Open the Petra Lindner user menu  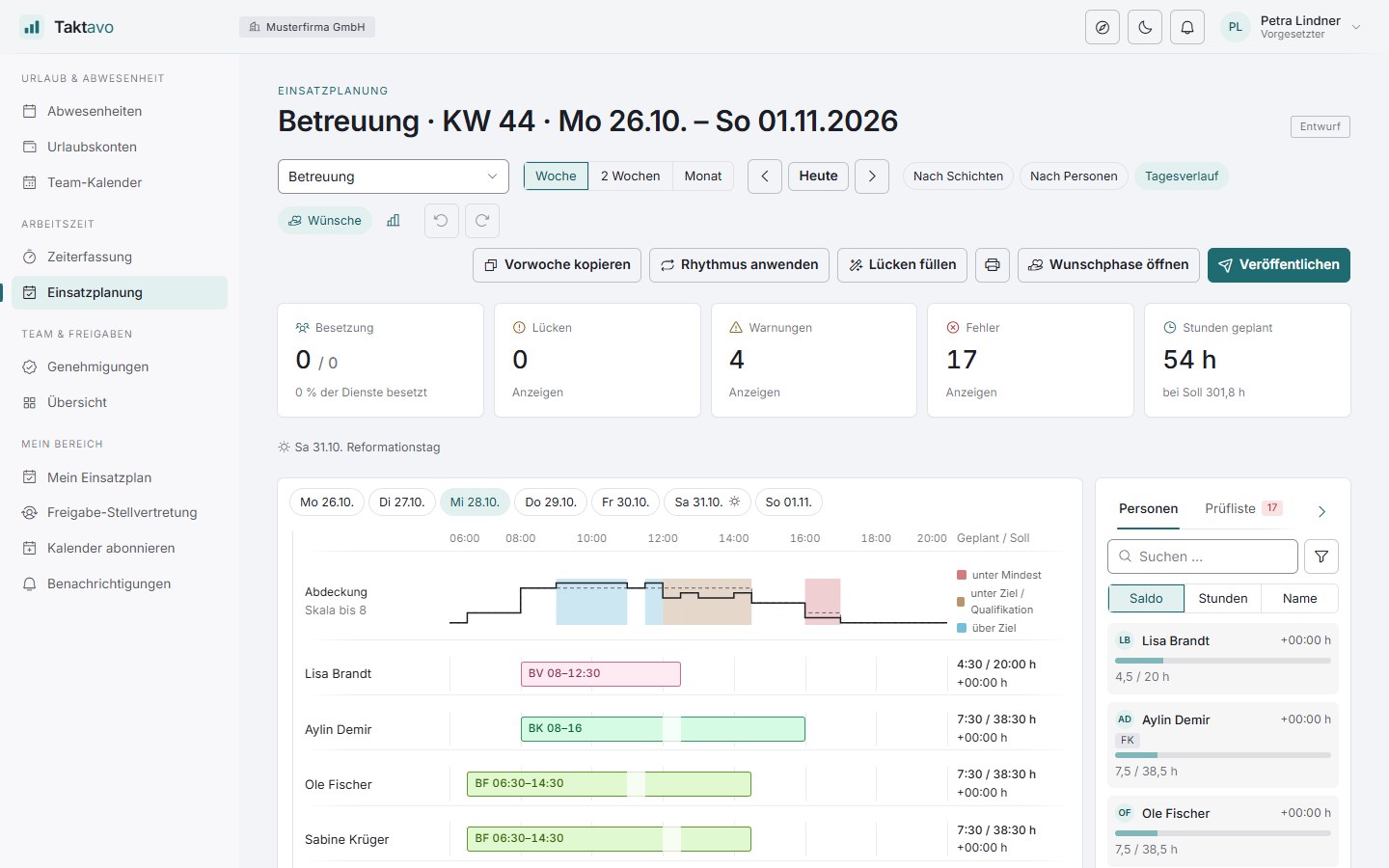click(x=1292, y=27)
